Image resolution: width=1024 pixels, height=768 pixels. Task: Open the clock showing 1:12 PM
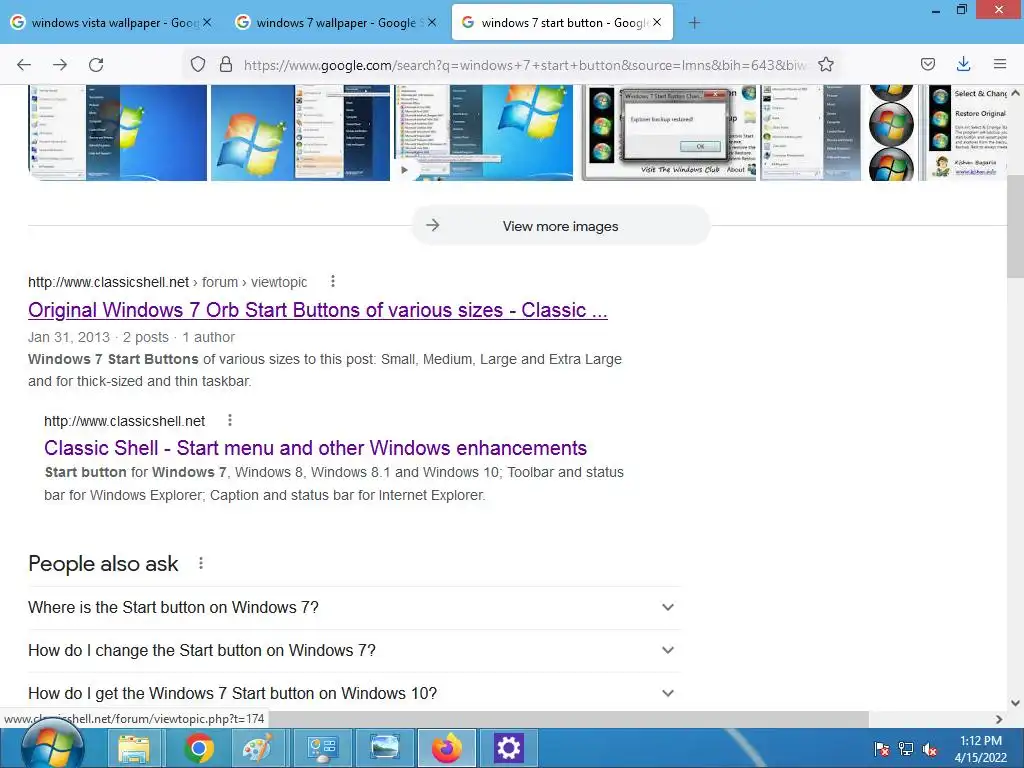tap(980, 749)
